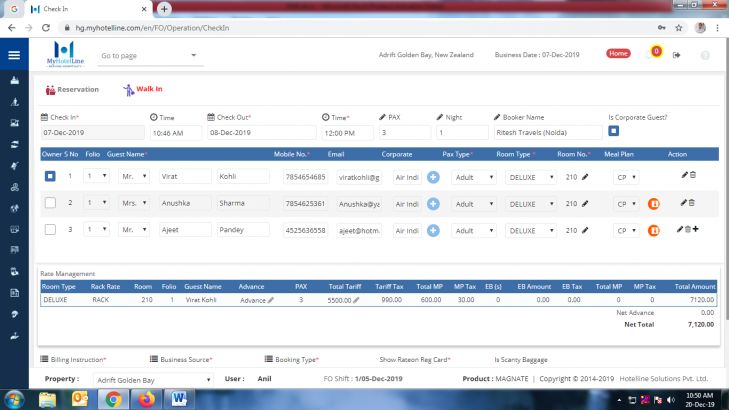The height and width of the screenshot is (410, 729).
Task: Open the hamburger sidebar menu
Action: pos(14,56)
